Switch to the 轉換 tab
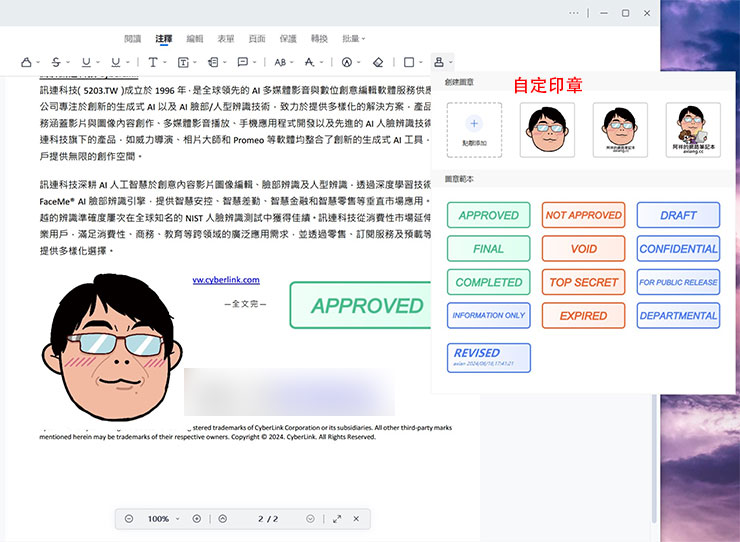The height and width of the screenshot is (542, 740). 319,38
